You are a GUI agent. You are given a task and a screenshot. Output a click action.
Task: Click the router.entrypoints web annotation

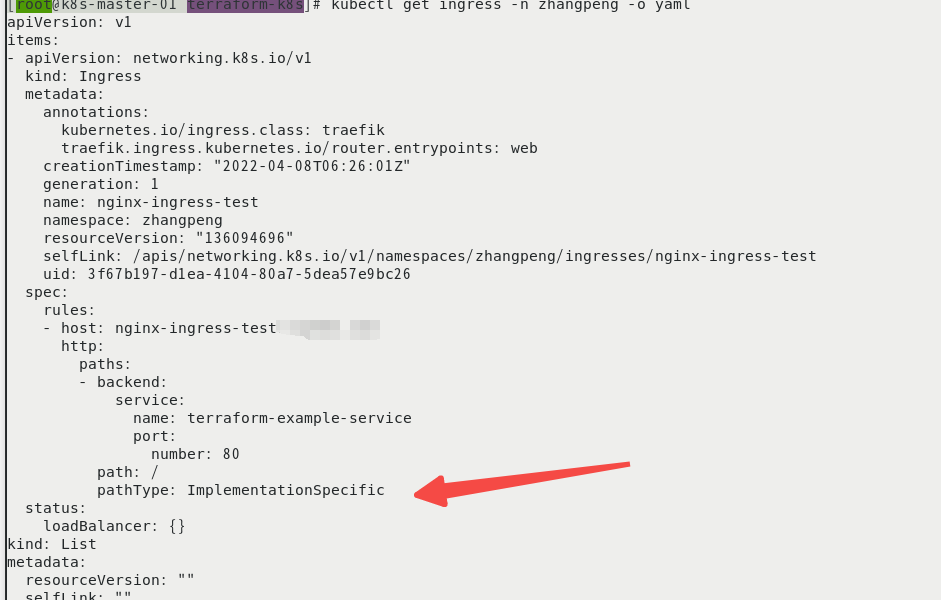pyautogui.click(x=299, y=148)
